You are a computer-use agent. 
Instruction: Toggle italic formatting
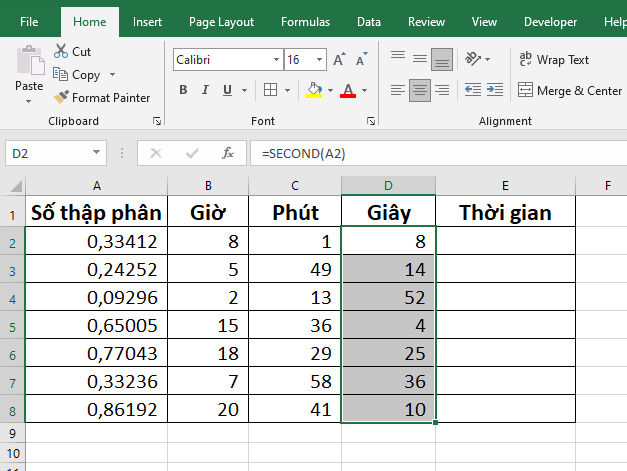point(206,91)
